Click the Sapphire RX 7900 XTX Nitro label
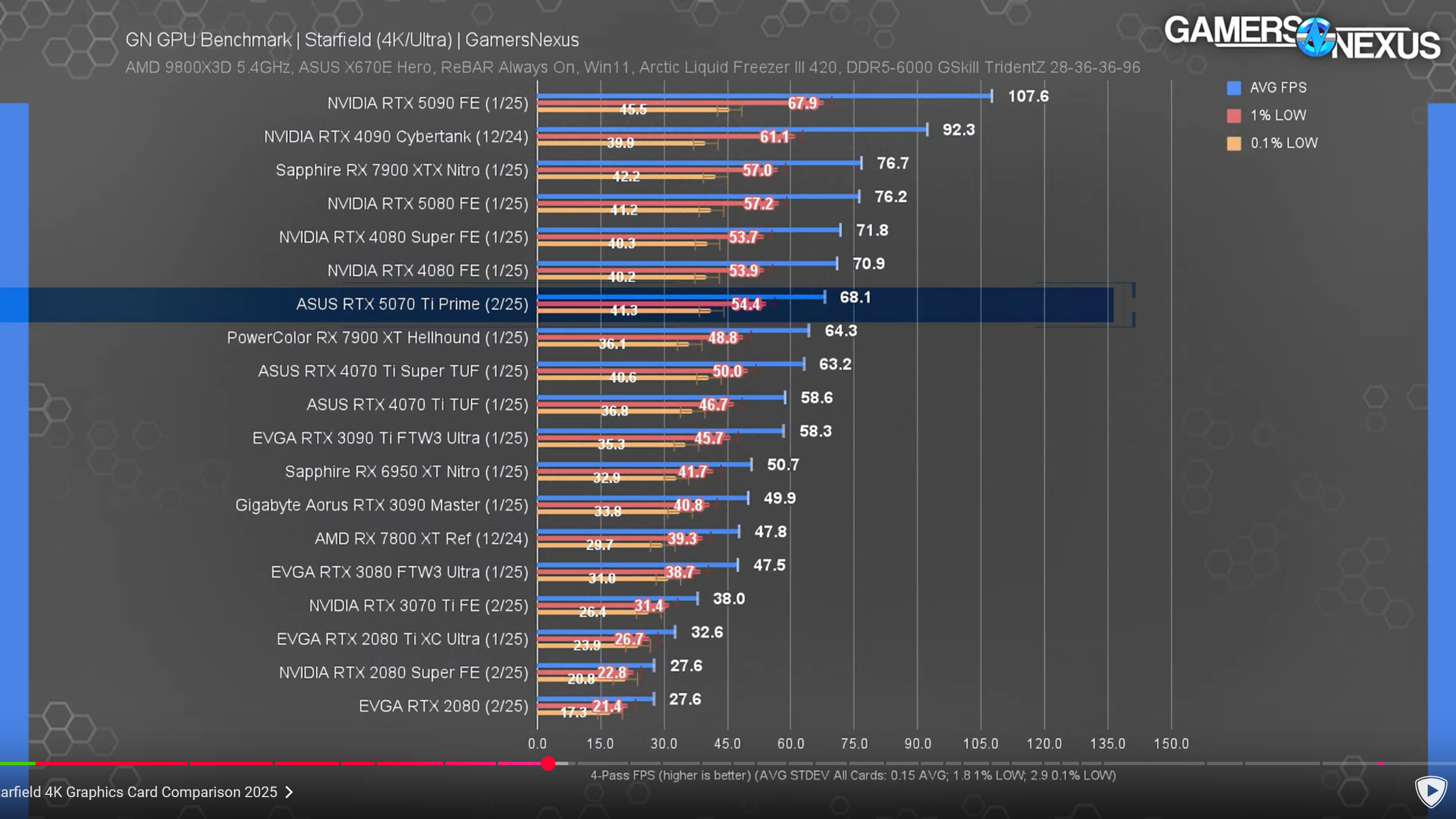 (x=402, y=170)
